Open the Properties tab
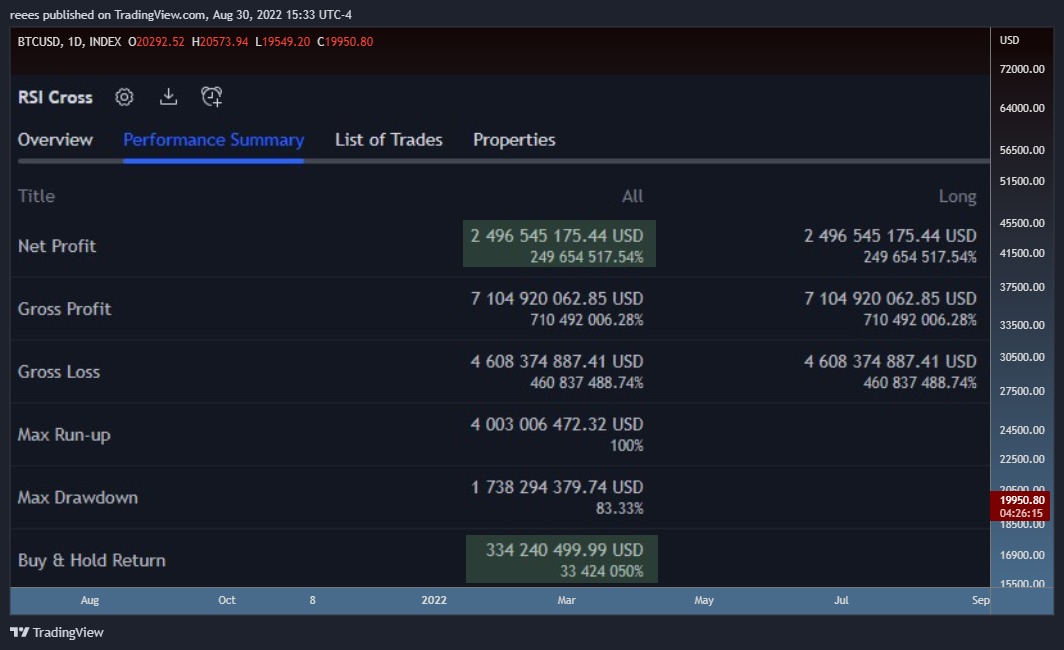Image resolution: width=1064 pixels, height=650 pixels. click(514, 140)
